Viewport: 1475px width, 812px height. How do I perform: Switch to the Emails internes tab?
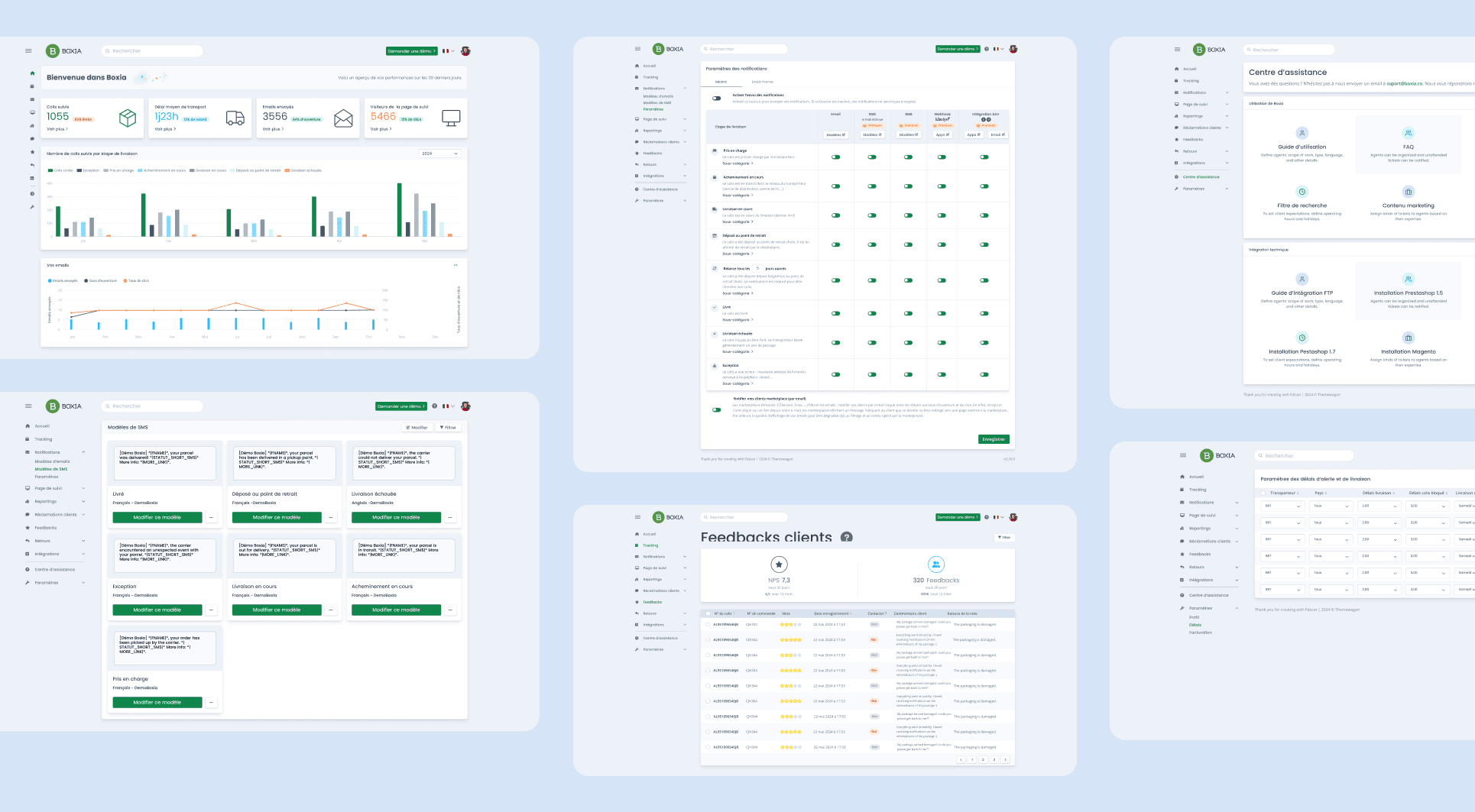click(762, 82)
